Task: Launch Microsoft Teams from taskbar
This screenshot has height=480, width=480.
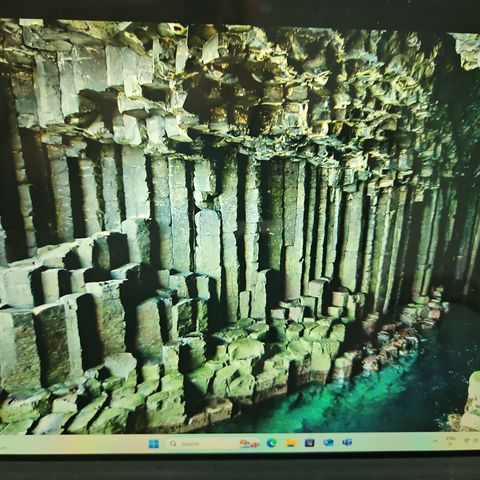Action: point(347,442)
